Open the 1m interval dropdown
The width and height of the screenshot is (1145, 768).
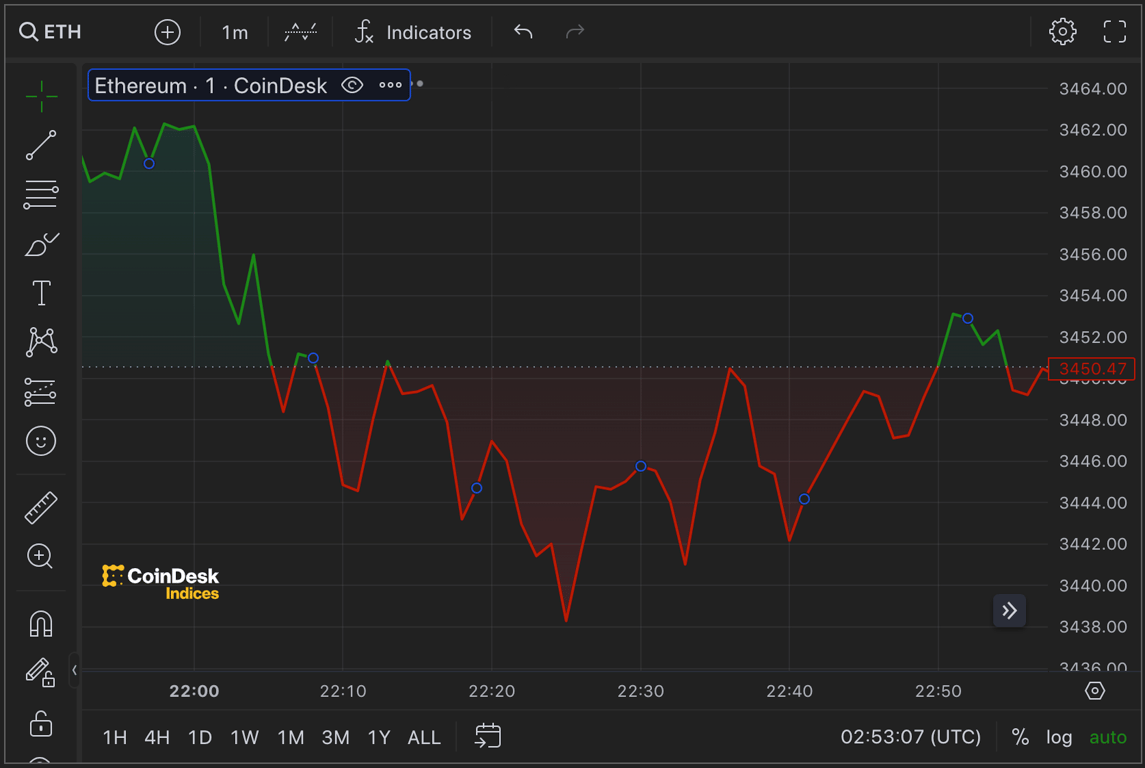(x=234, y=32)
